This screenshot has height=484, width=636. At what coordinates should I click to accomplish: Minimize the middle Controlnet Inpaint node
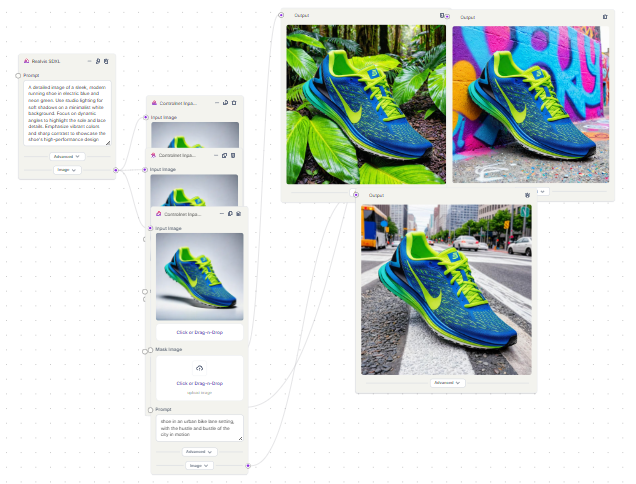click(216, 155)
